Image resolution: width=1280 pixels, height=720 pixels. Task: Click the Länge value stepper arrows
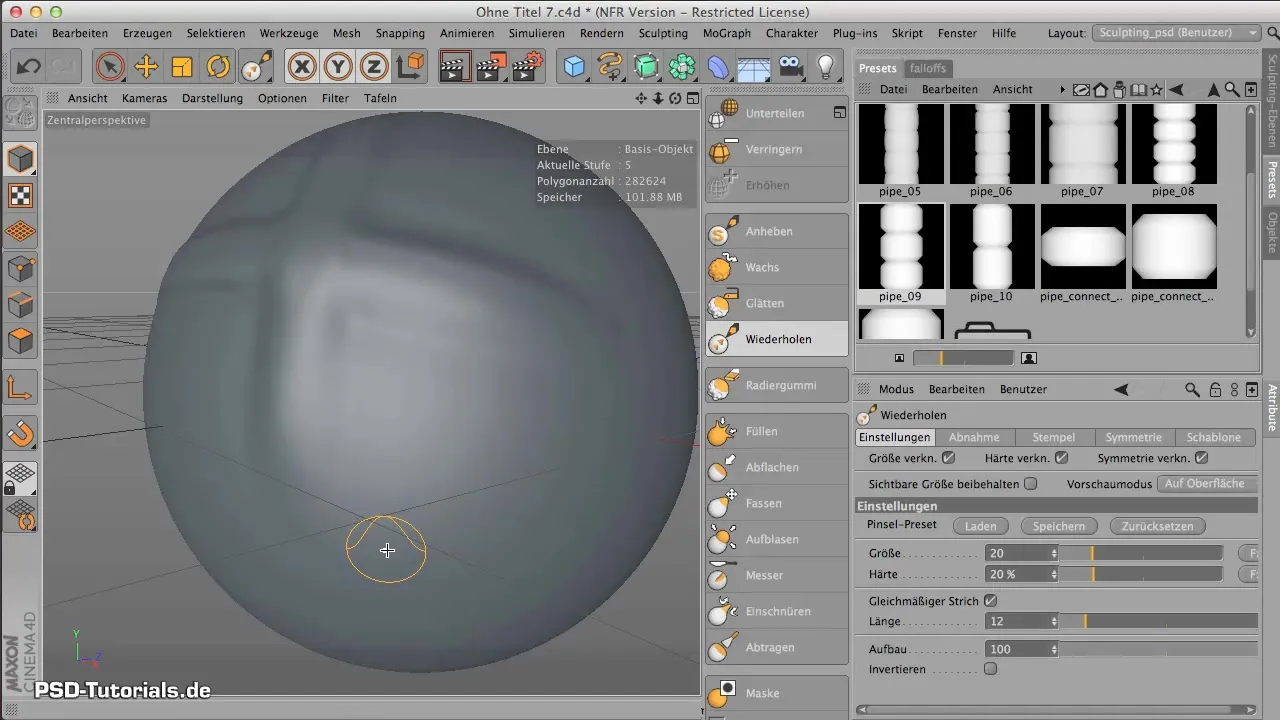click(1054, 621)
